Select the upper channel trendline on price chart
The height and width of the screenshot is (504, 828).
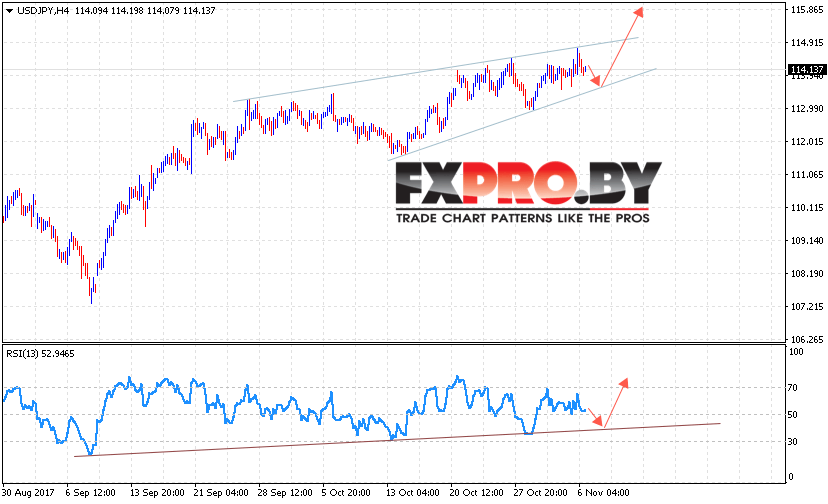[x=436, y=69]
